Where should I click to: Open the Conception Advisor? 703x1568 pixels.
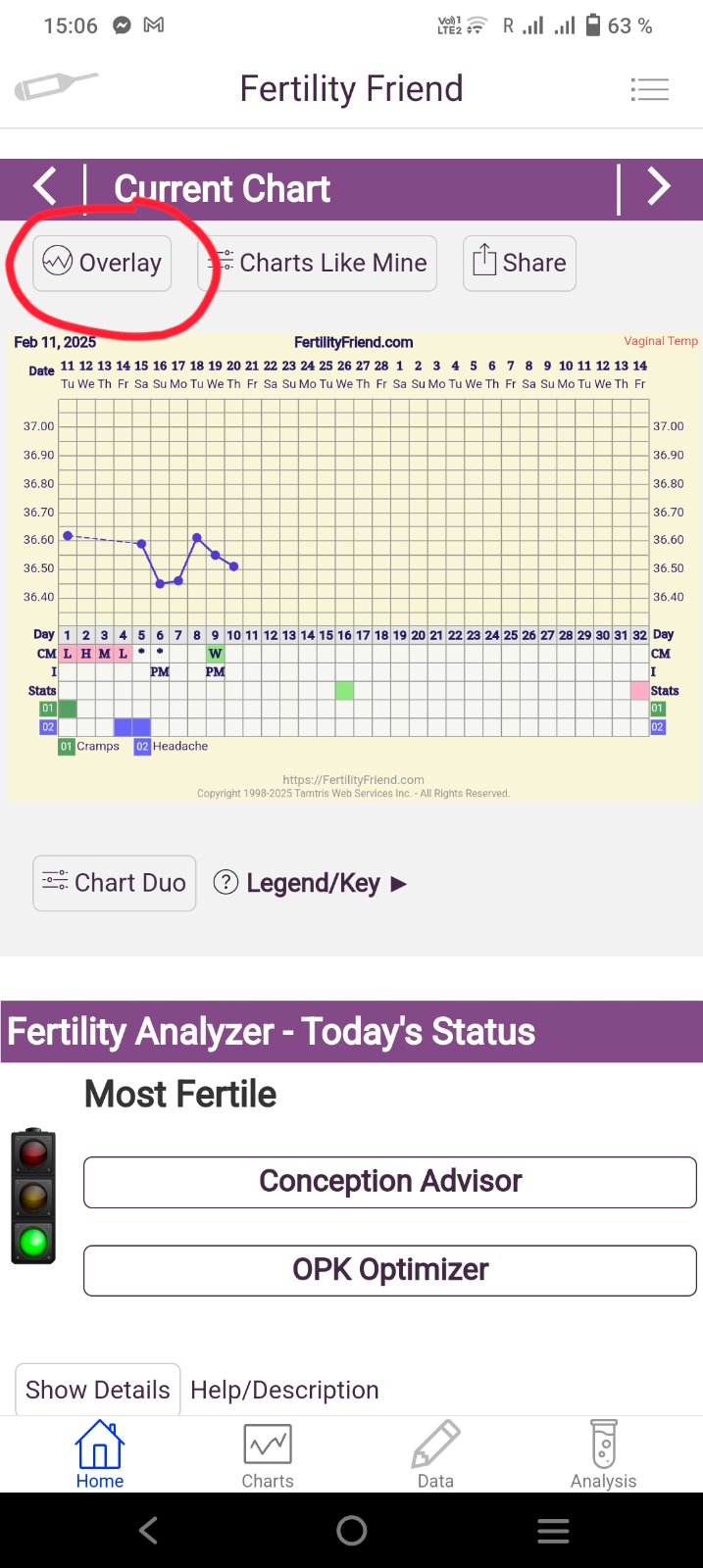[389, 1182]
